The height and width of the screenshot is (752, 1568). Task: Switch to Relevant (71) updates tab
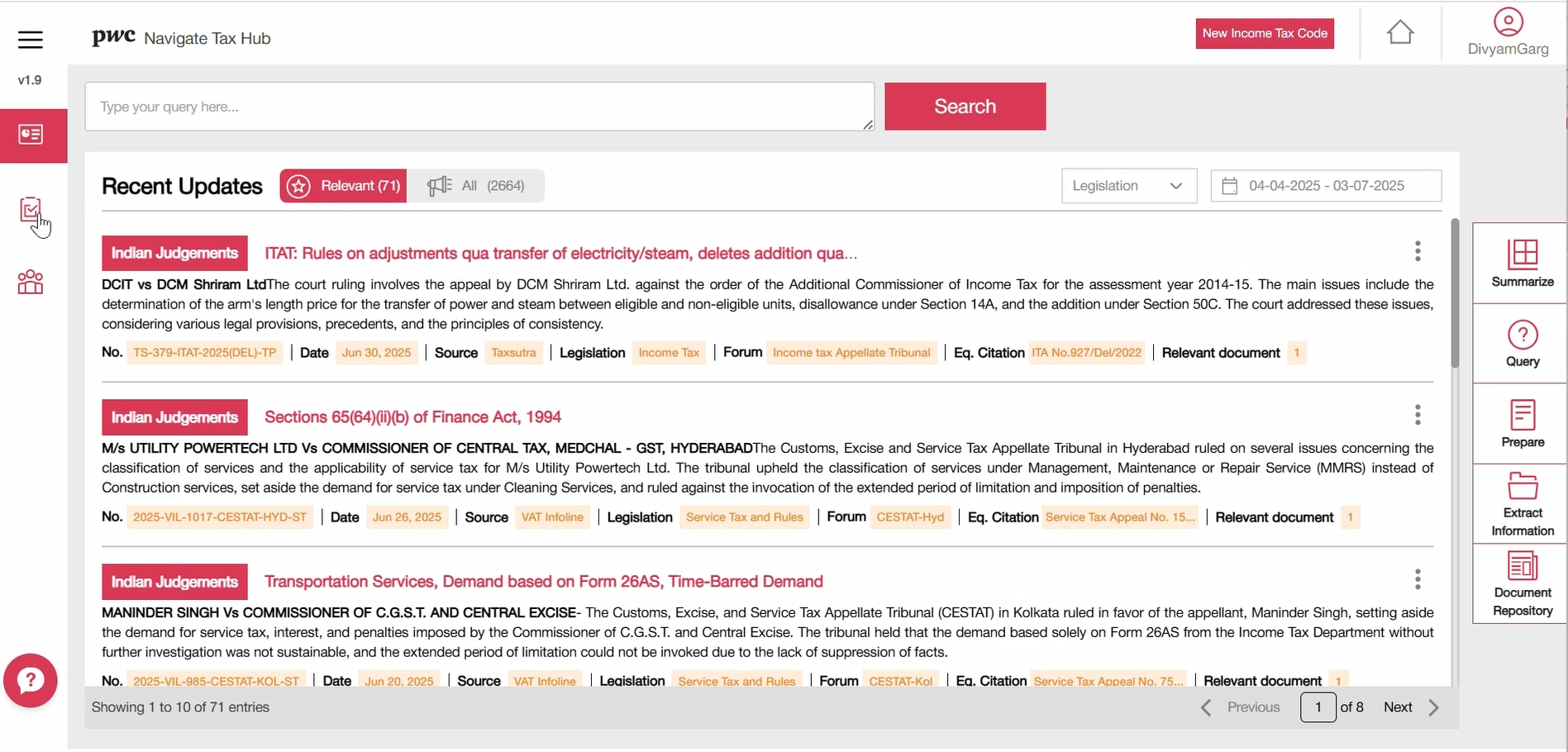click(343, 186)
